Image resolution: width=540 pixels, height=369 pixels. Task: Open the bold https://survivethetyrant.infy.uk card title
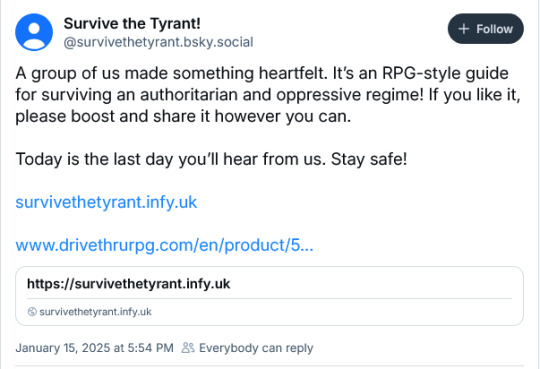[x=128, y=284]
